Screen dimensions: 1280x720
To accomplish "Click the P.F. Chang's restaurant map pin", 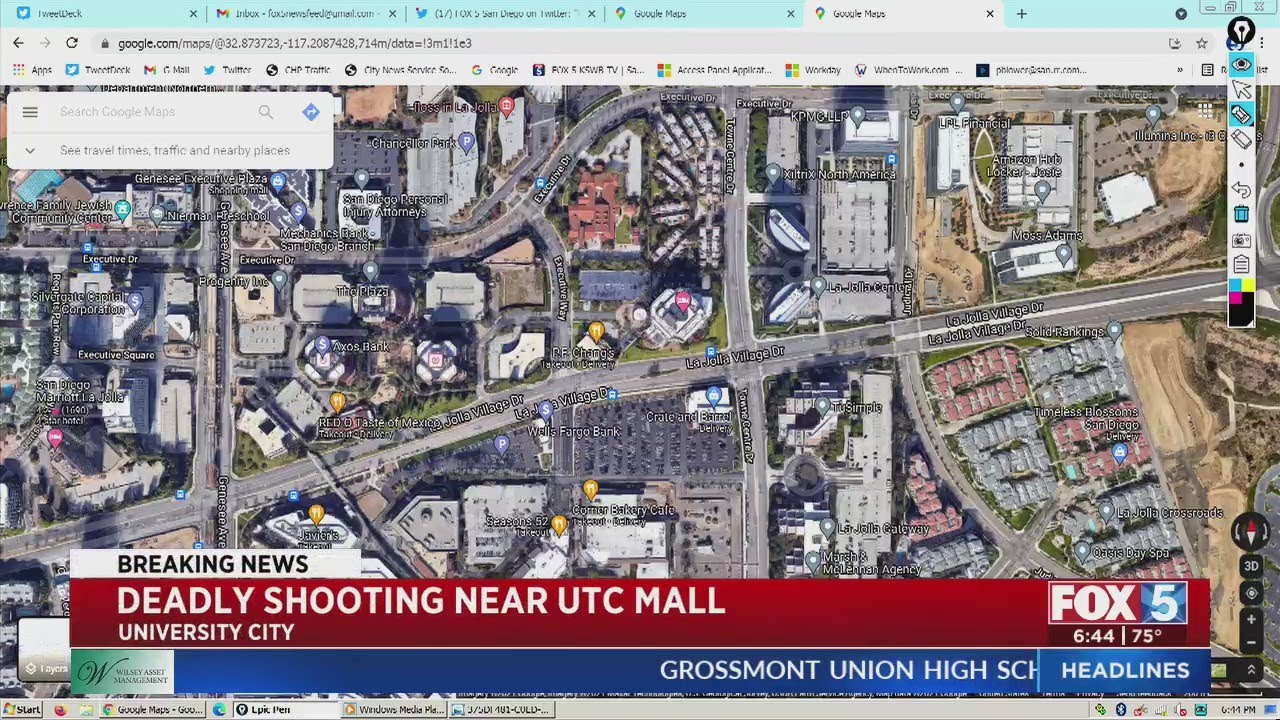I will tap(596, 330).
